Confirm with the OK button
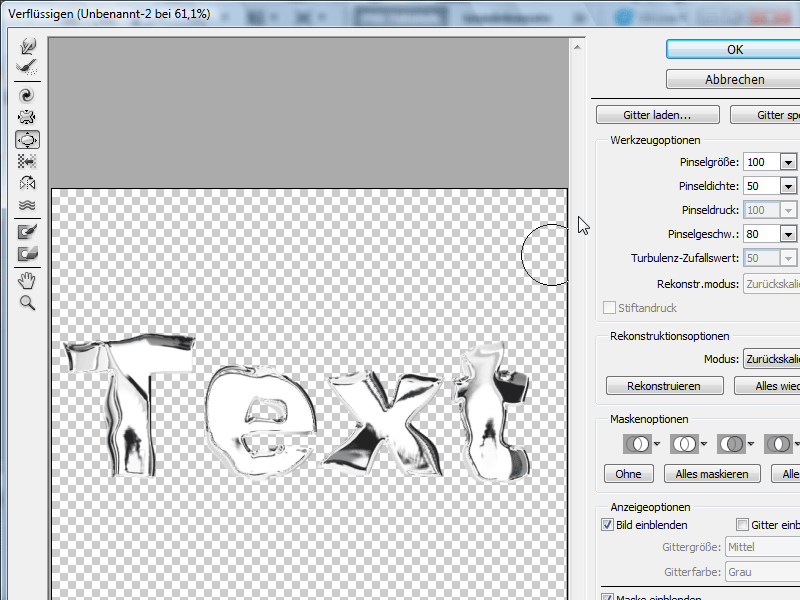 tap(734, 49)
